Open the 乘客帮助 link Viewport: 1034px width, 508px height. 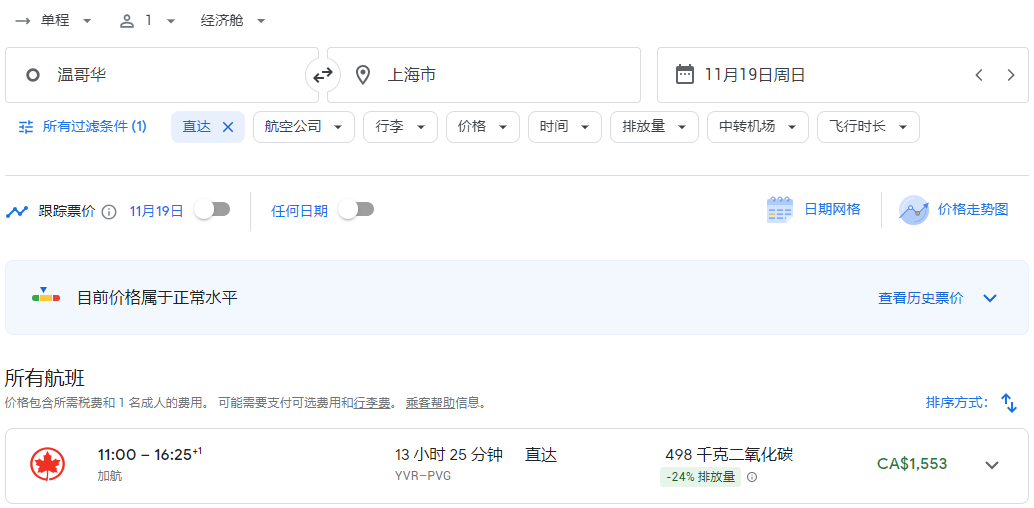[431, 402]
